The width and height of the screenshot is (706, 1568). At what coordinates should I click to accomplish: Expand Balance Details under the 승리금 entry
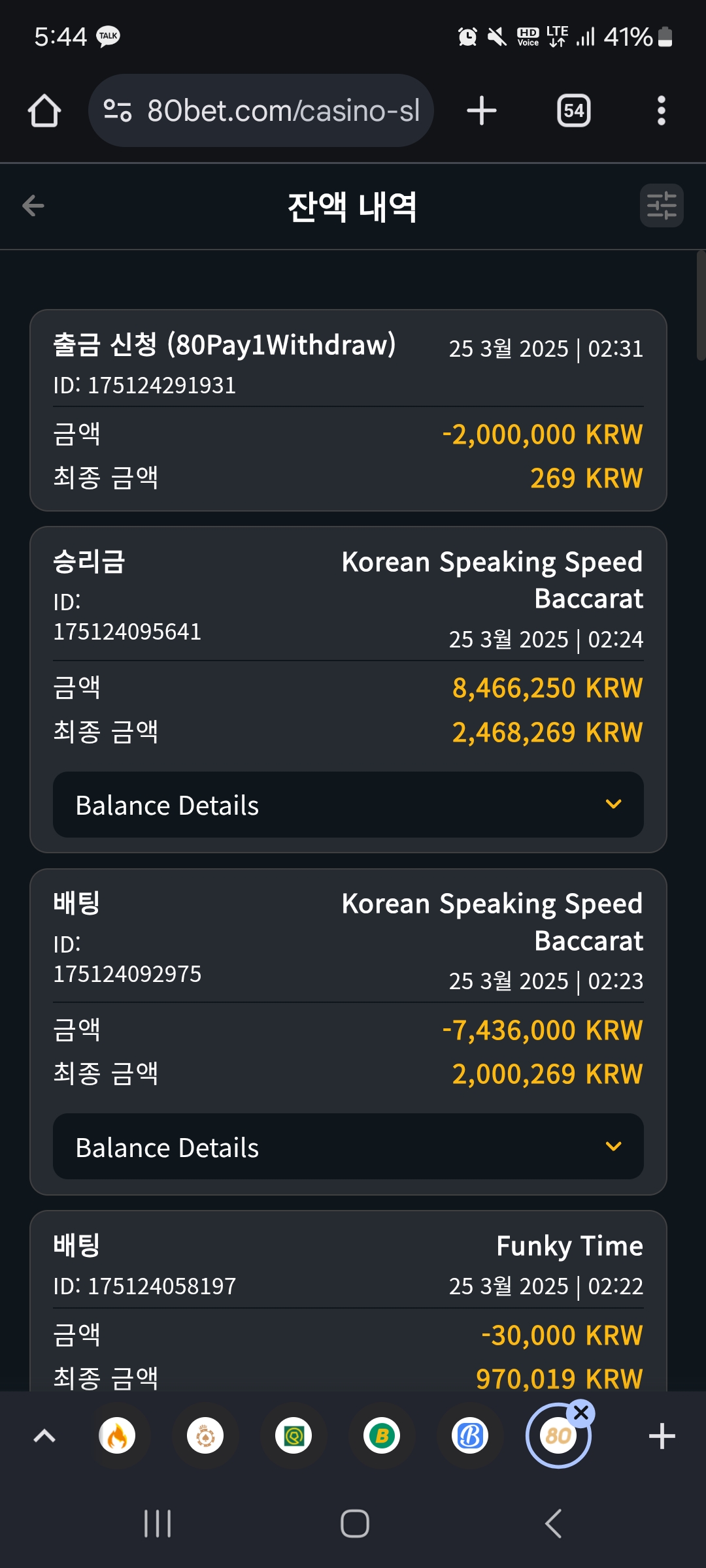click(348, 805)
